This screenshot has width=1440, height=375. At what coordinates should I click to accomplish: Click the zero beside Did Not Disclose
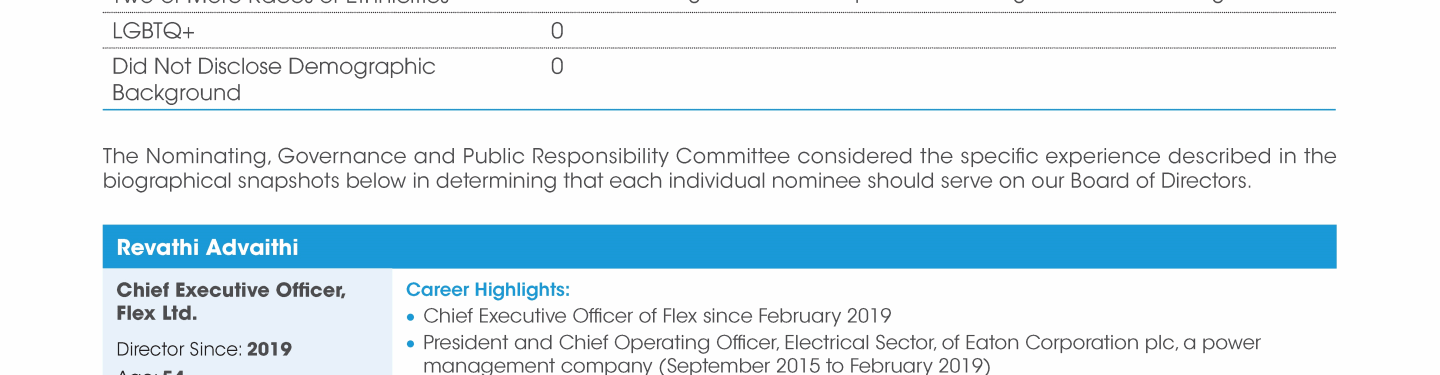(x=557, y=66)
